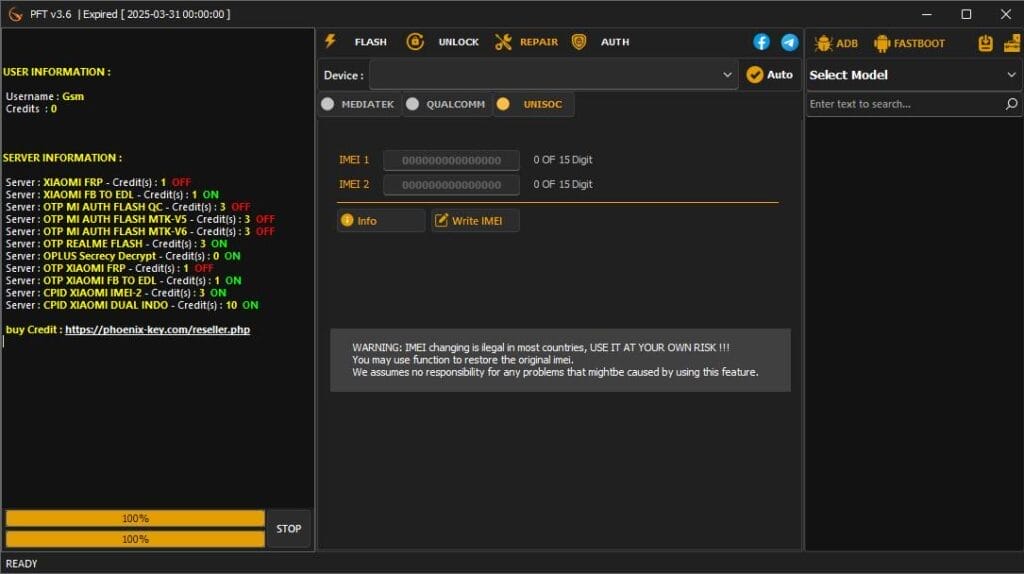
Task: Click the IMEI 1 digit counter text
Action: point(563,160)
